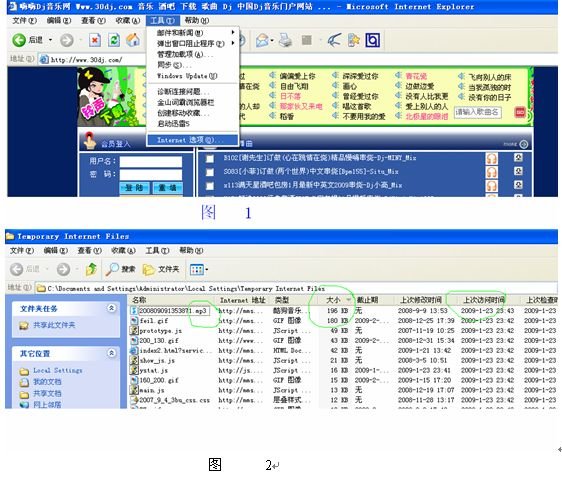
Task: Open the IE Back button history dropdown arrow
Action: [x=51, y=40]
